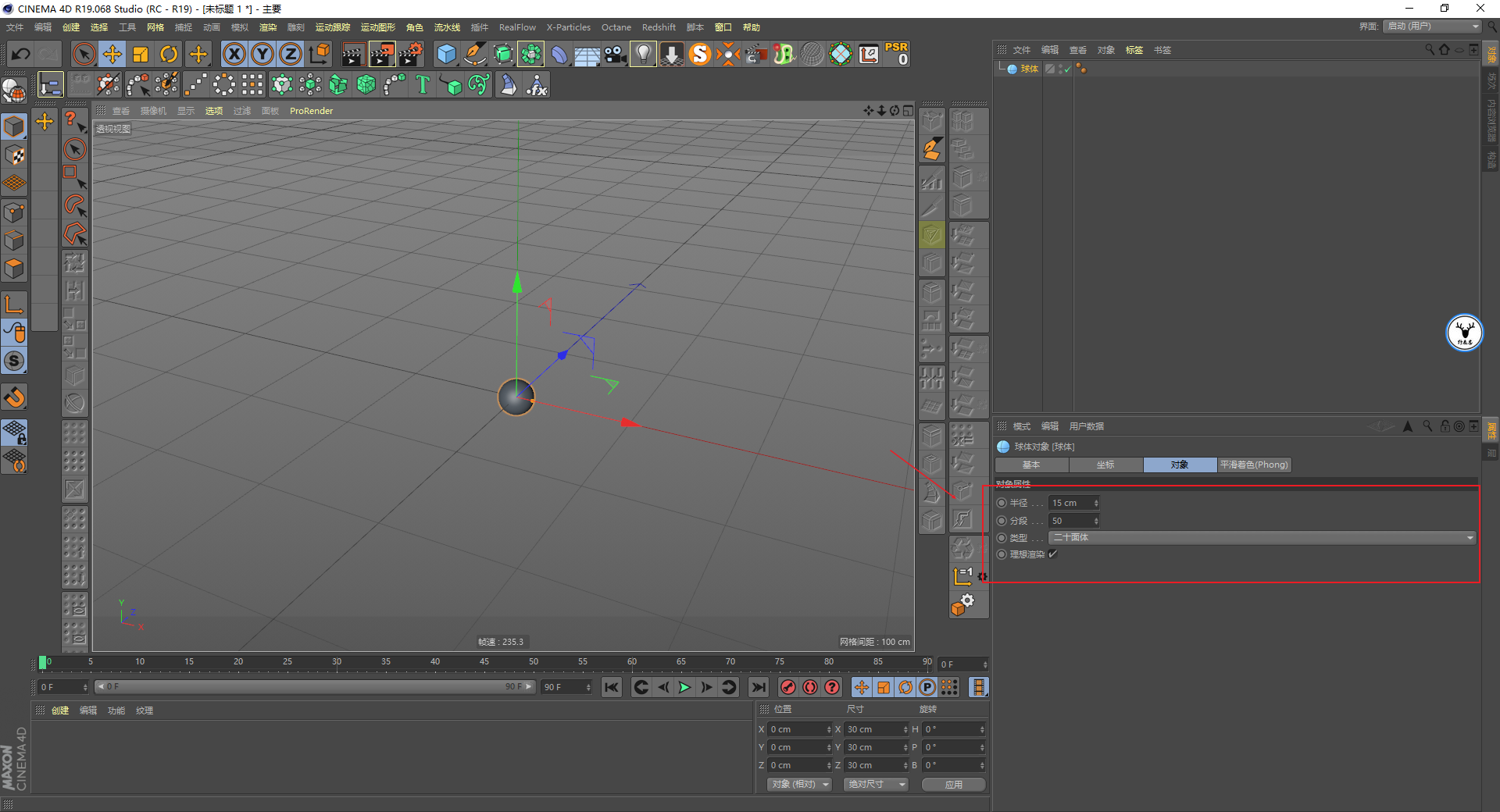Select the Move tool in top toolbar
1500x812 pixels.
pyautogui.click(x=112, y=54)
